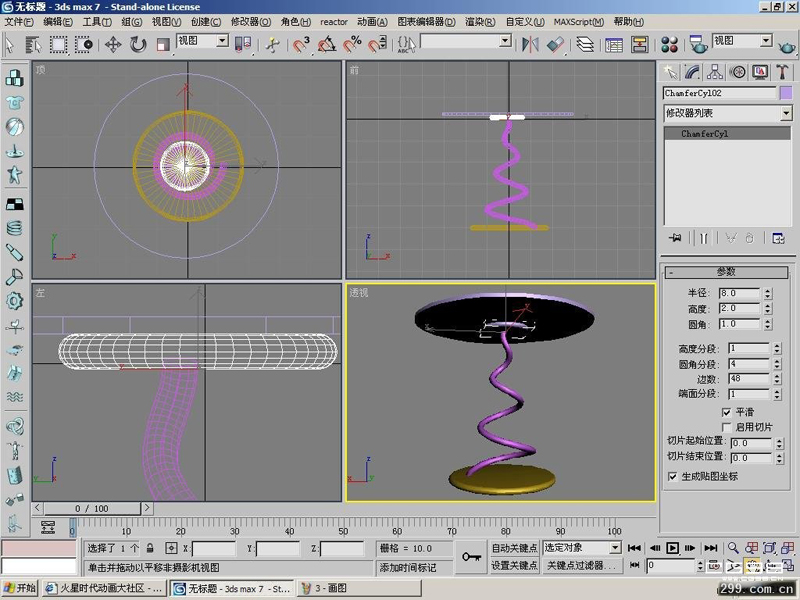
Task: Click the Configure Modifier Sets icon
Action: tap(778, 238)
